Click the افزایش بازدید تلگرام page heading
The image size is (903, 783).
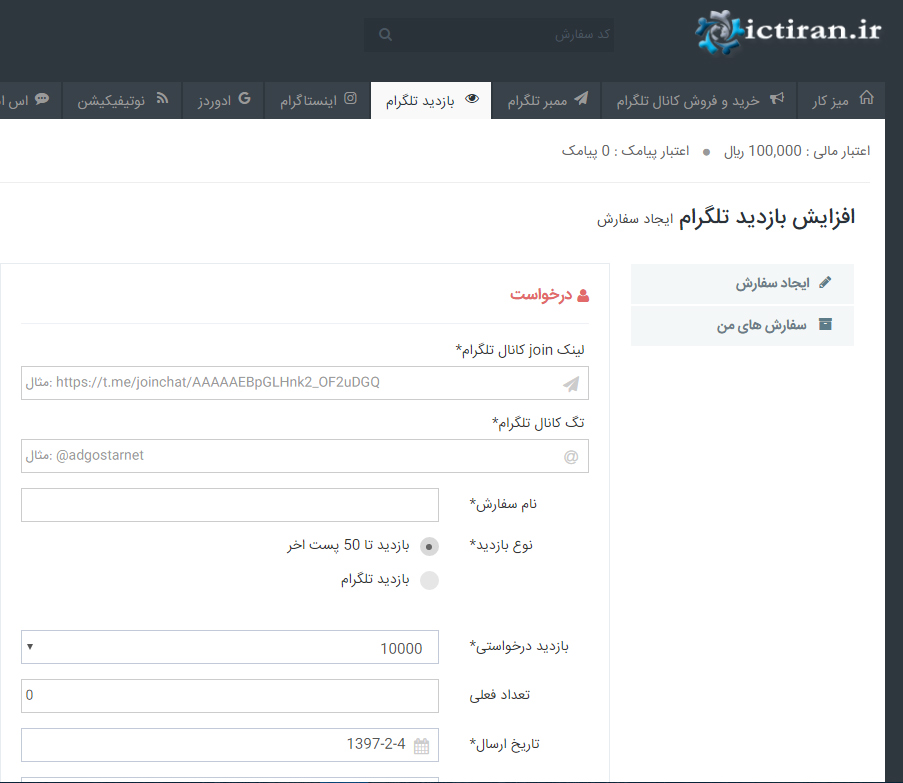[x=767, y=218]
